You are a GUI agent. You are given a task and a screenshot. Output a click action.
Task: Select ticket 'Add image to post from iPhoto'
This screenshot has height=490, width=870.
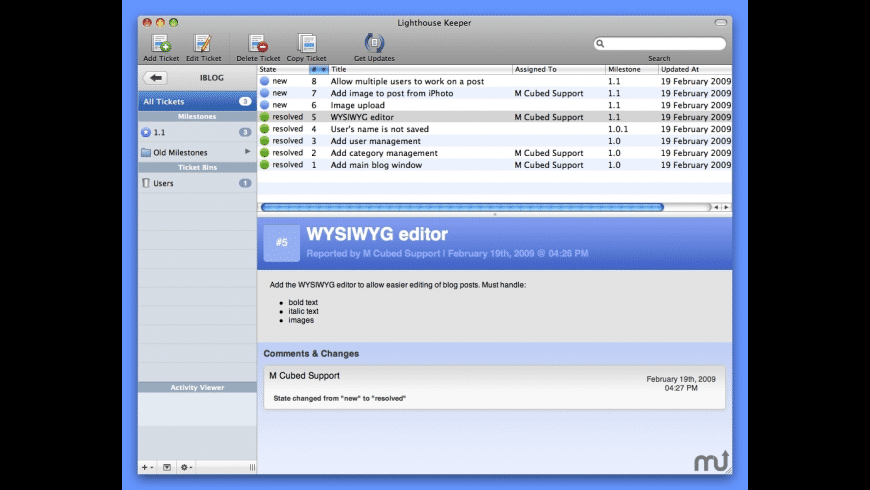point(494,93)
